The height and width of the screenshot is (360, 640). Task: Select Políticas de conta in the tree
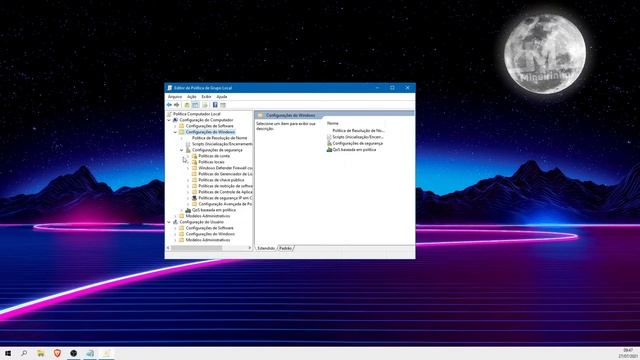click(214, 156)
